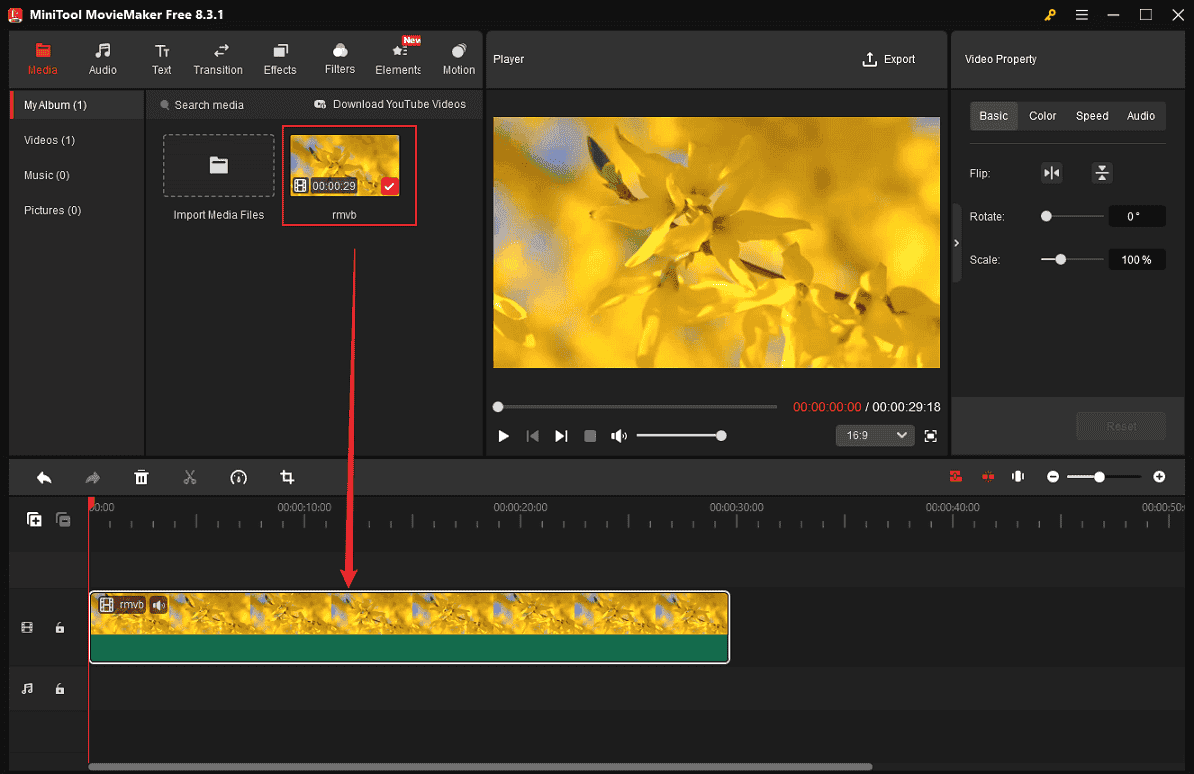Open the Transition panel
Image resolution: width=1194 pixels, height=774 pixels.
point(218,58)
